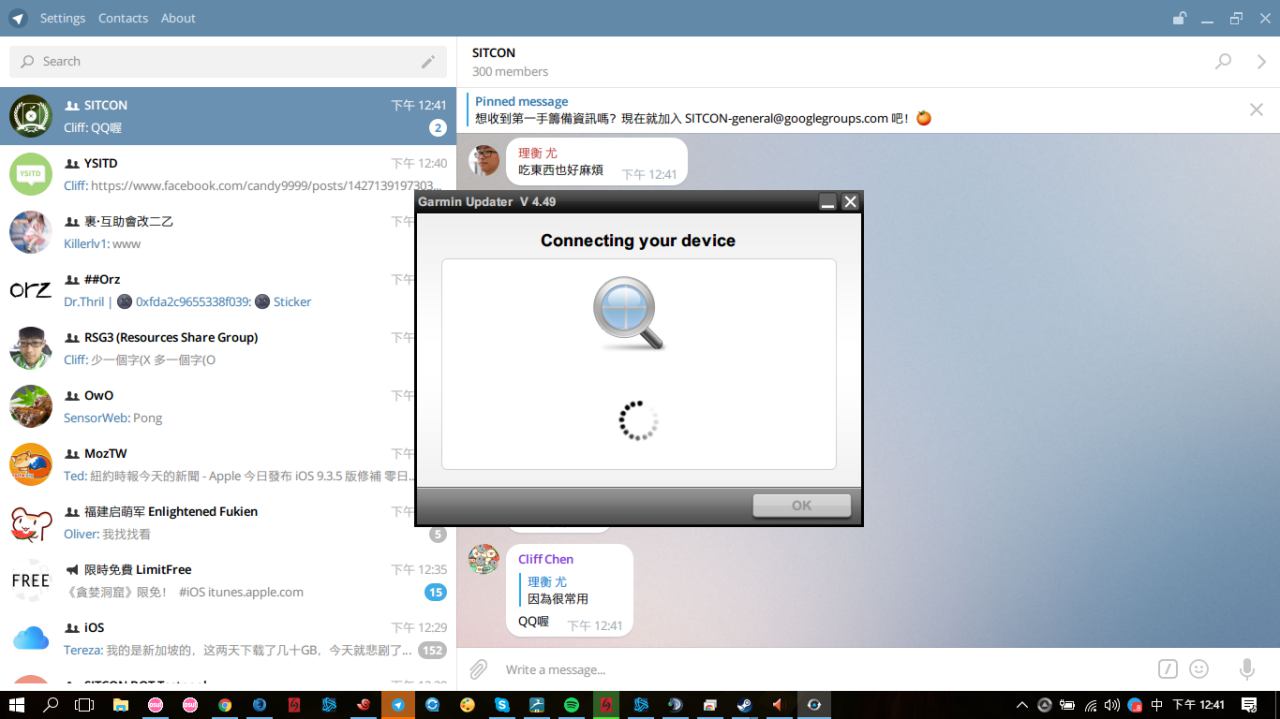Switch to Google Chrome on taskbar
Screen dimensions: 1280x719
225,705
